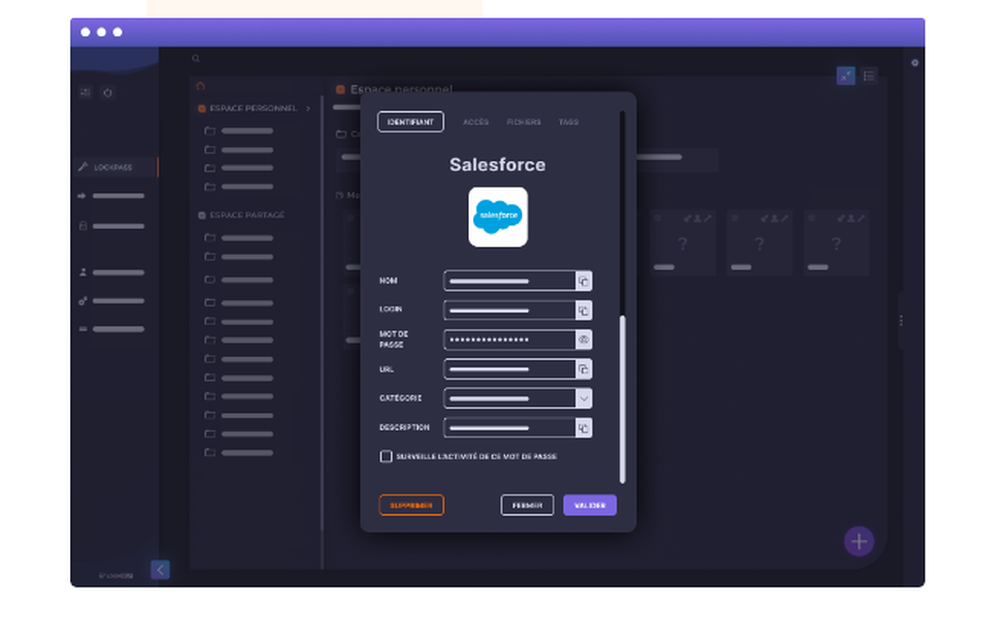
Task: Switch to list view icon
Action: [x=869, y=76]
